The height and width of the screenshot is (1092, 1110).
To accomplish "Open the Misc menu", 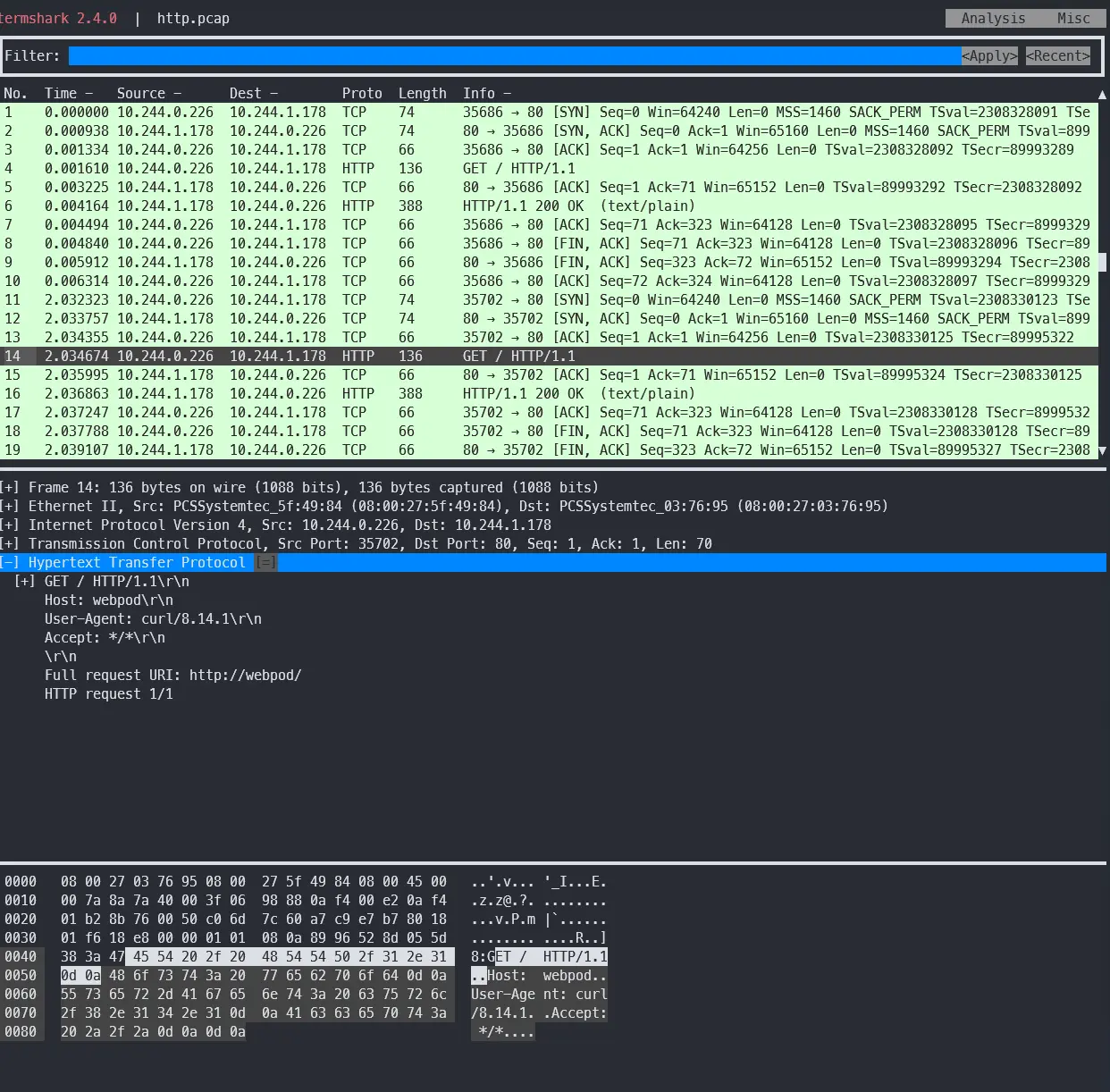I will click(1073, 18).
